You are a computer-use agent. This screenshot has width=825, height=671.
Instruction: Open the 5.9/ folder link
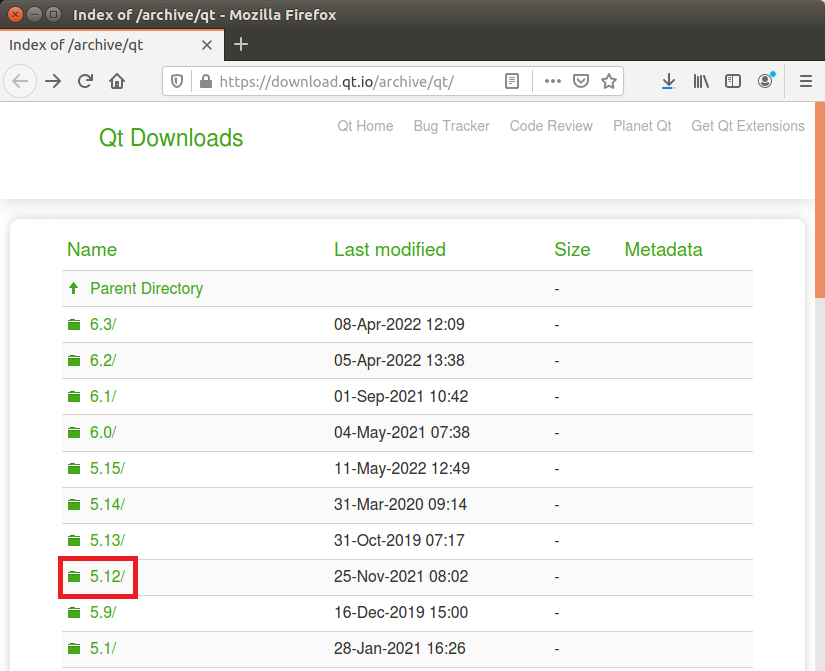(x=103, y=613)
